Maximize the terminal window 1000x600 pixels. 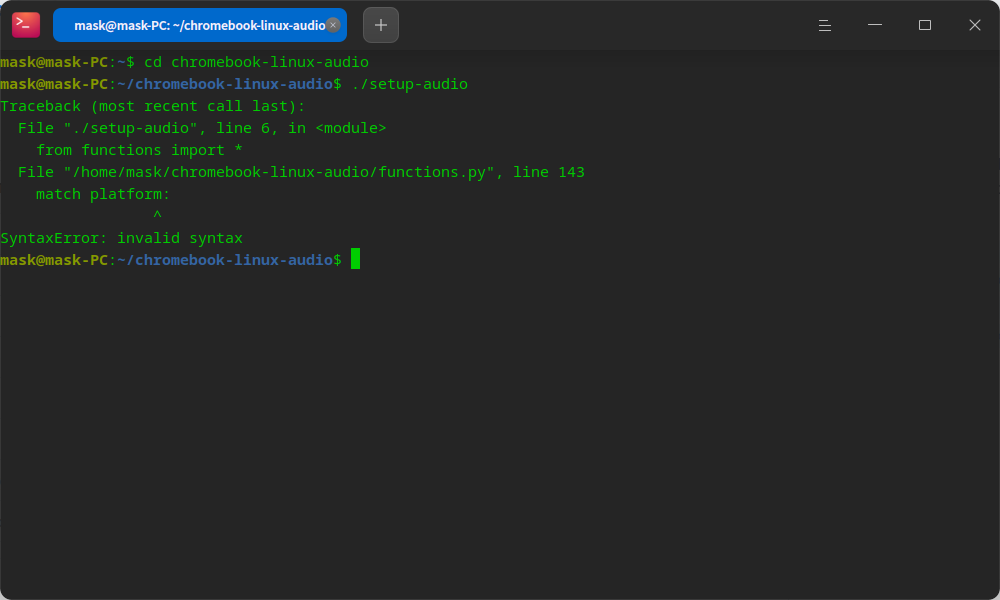[925, 25]
